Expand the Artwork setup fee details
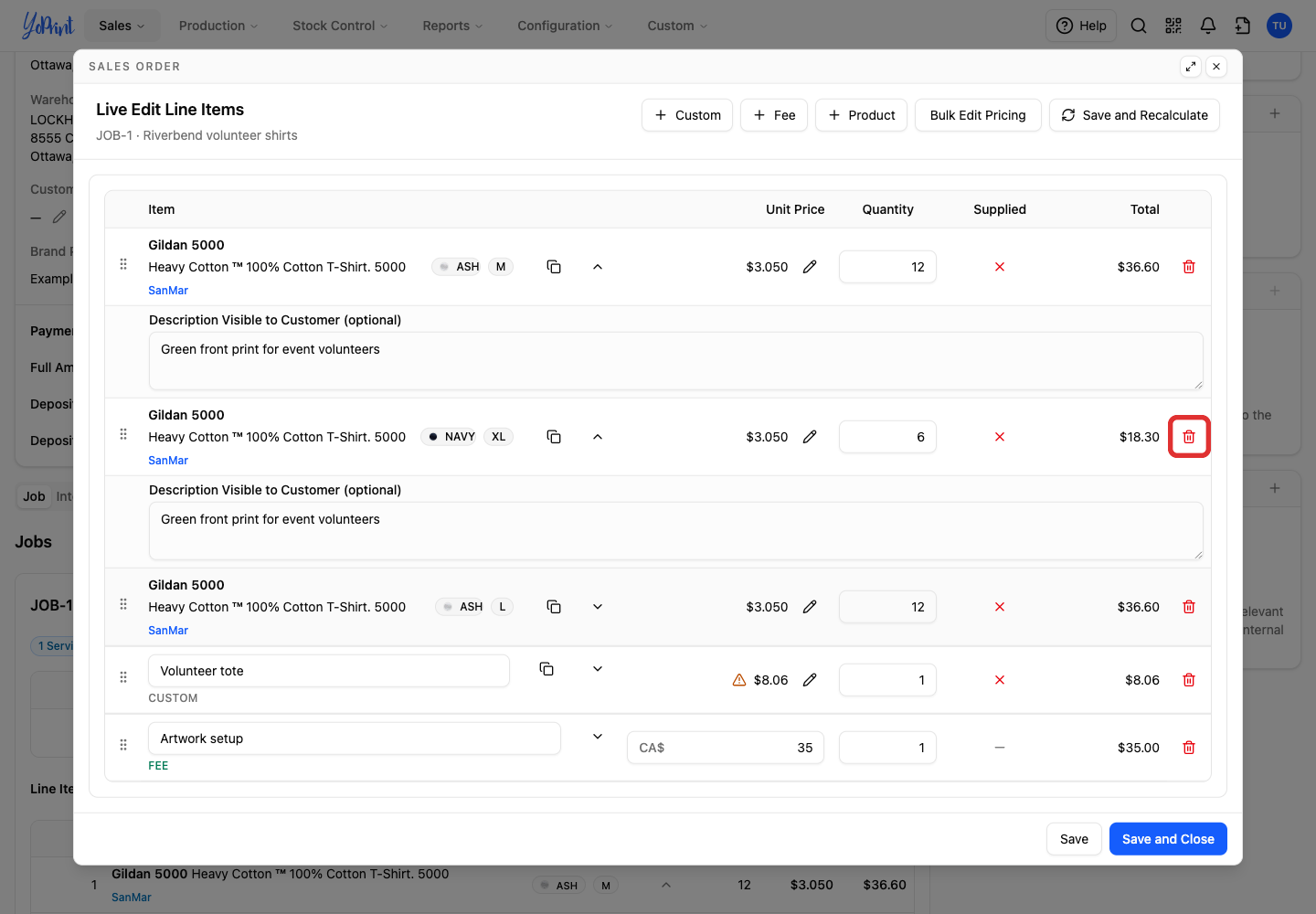 click(598, 737)
